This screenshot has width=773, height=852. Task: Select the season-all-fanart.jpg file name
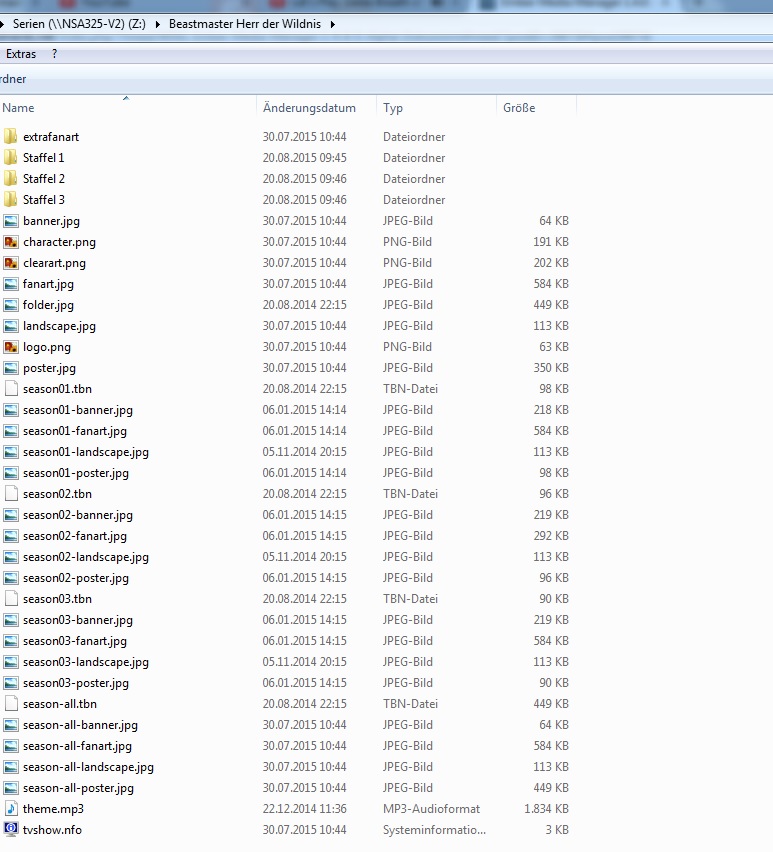click(x=77, y=746)
